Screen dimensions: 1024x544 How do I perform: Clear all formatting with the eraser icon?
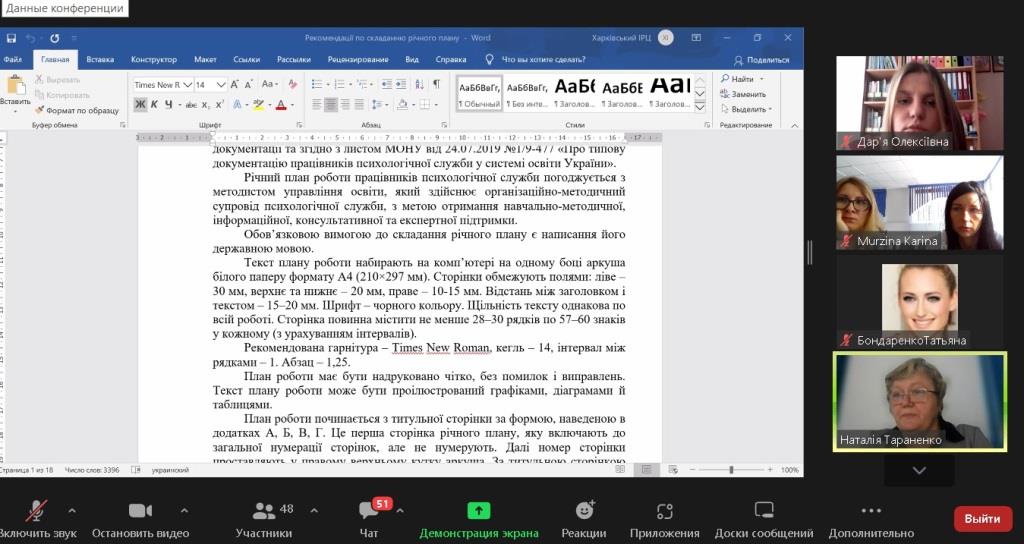[293, 84]
